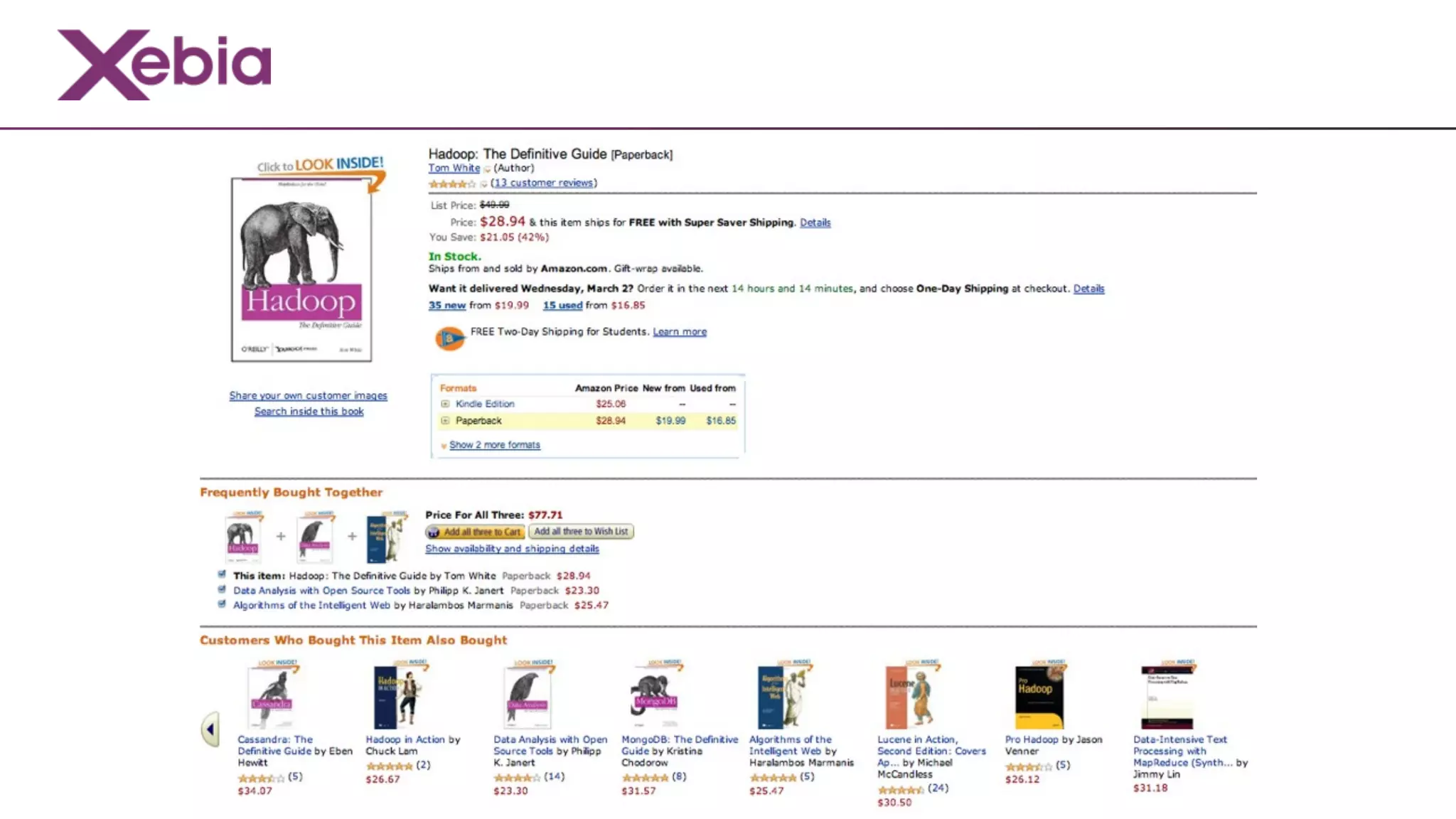The width and height of the screenshot is (1456, 819).
Task: Expand Show 2 more formats
Action: coord(494,445)
